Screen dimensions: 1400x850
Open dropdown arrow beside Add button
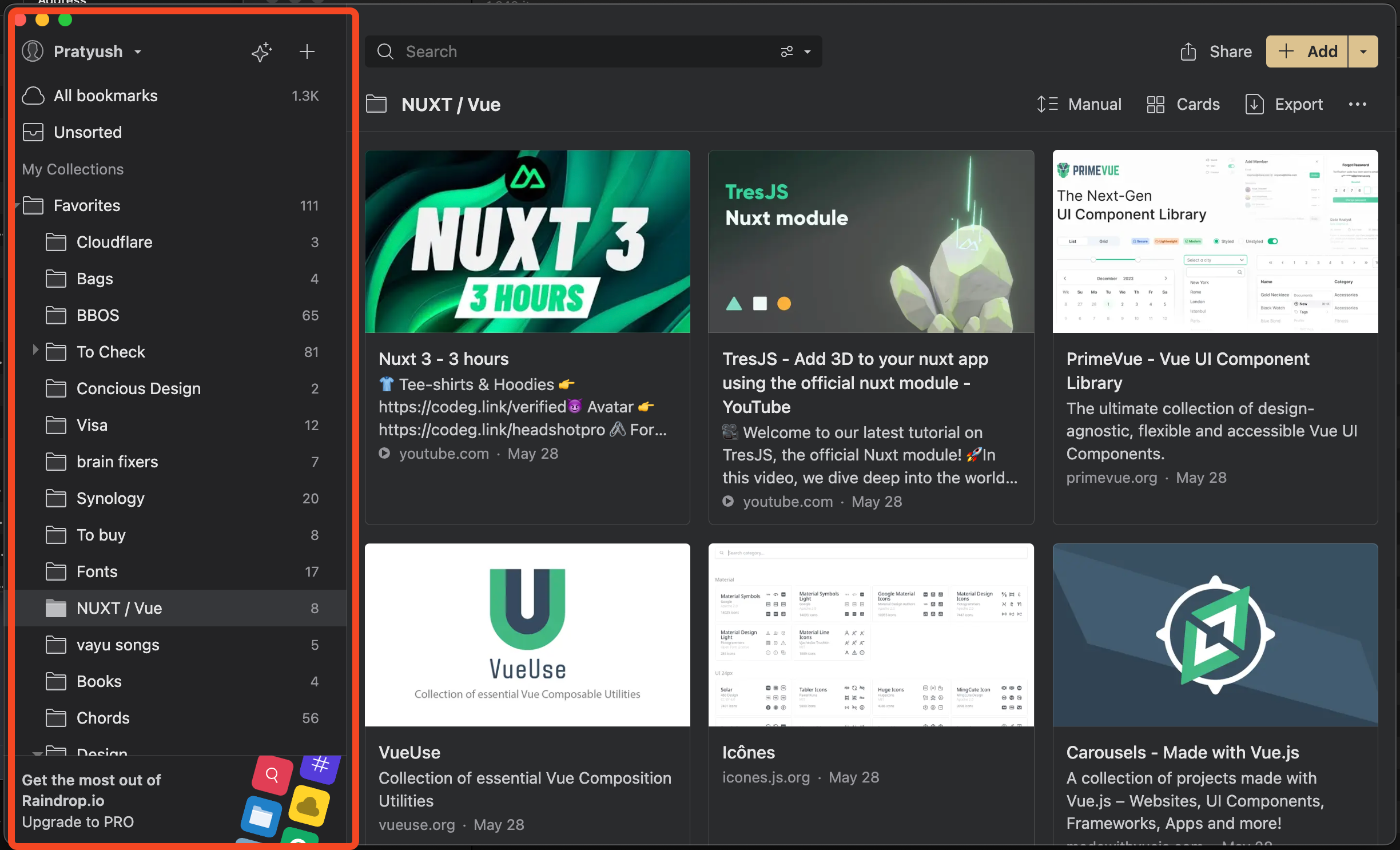click(x=1363, y=52)
